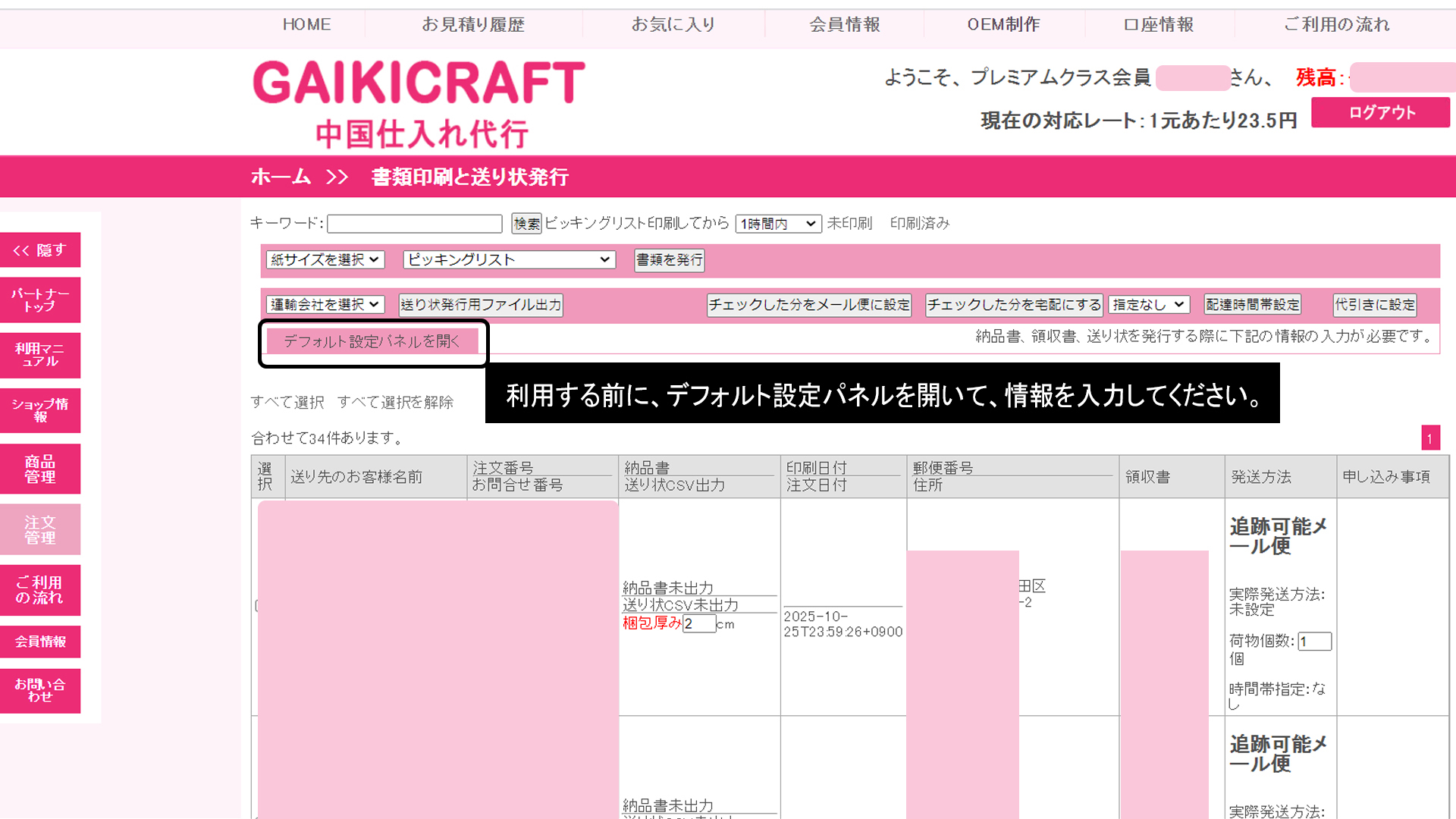Click すべて選択 link
This screenshot has width=1456, height=819.
pyautogui.click(x=287, y=402)
